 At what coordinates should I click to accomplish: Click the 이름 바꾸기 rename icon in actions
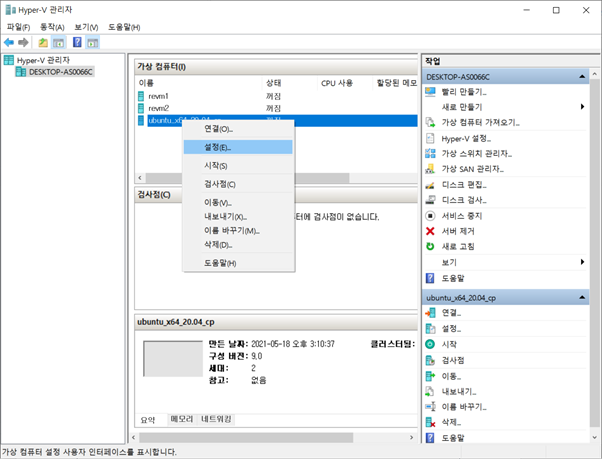[x=430, y=406]
